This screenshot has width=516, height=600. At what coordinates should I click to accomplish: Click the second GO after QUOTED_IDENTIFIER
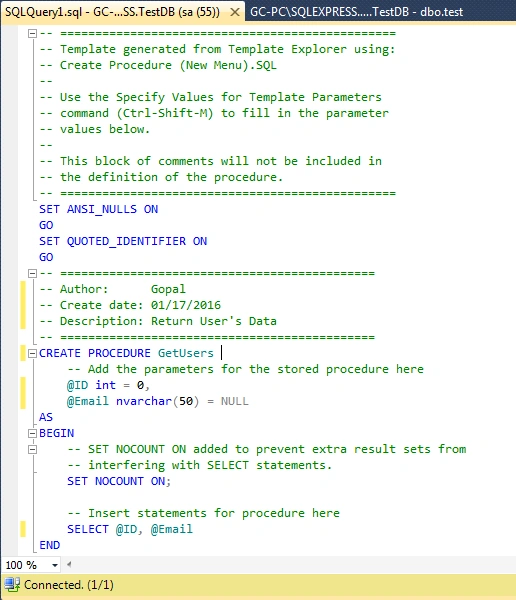point(46,257)
